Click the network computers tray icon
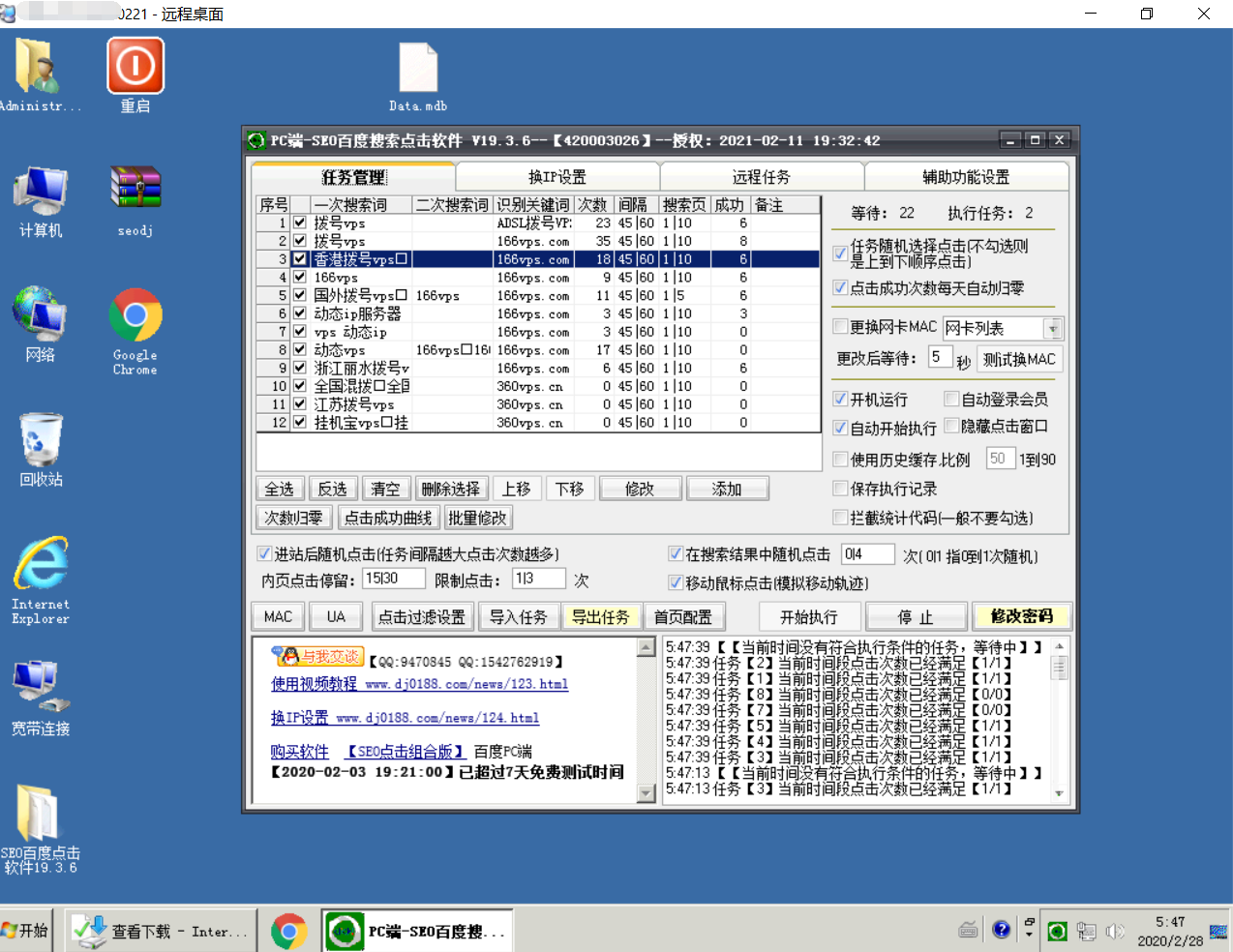The height and width of the screenshot is (952, 1233). pyautogui.click(x=1087, y=931)
